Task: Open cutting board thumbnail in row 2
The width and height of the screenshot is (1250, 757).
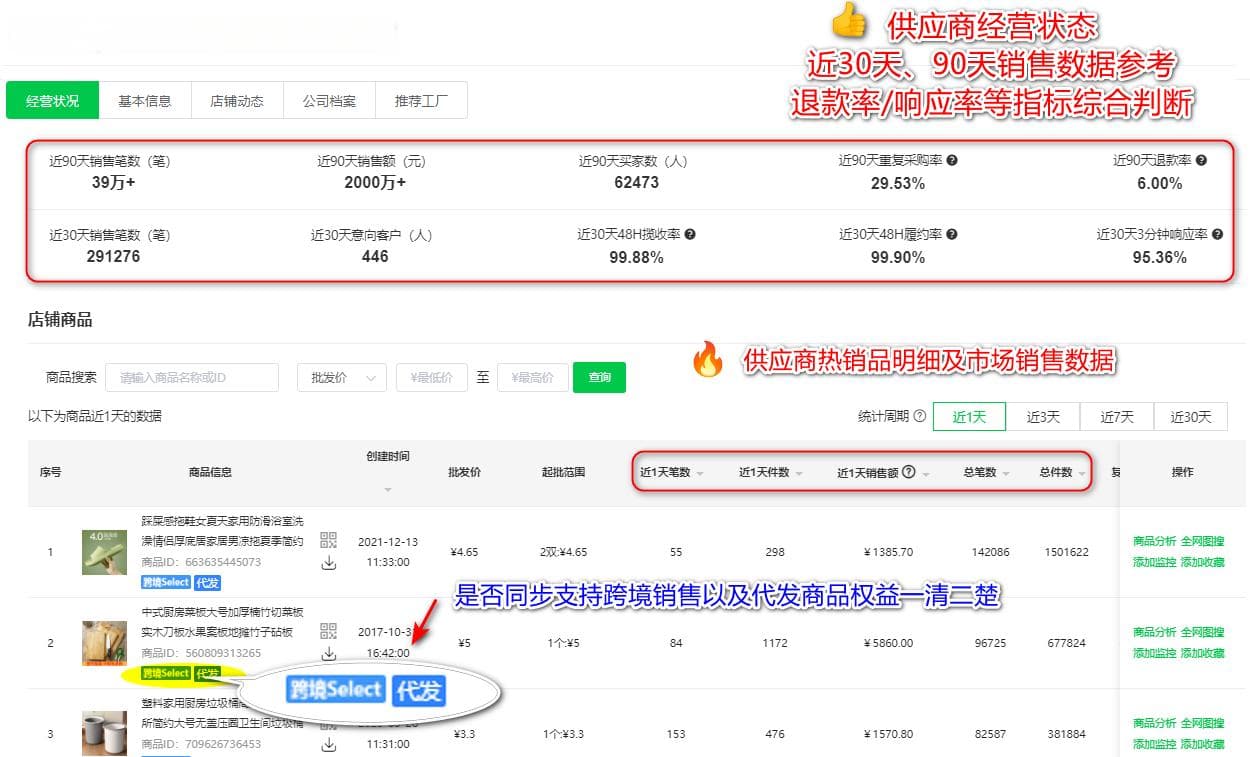Action: click(x=104, y=643)
